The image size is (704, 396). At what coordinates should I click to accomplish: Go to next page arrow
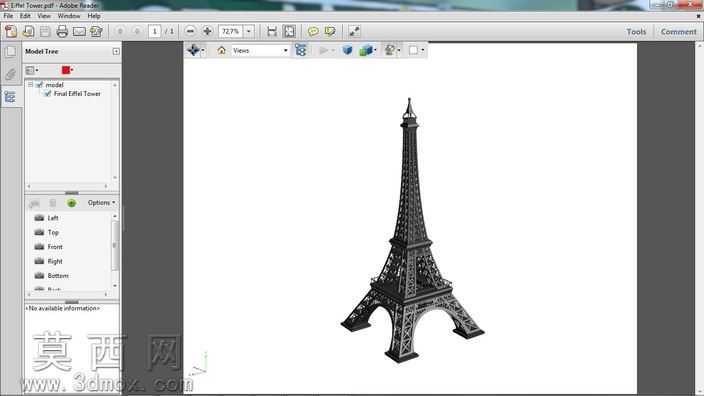tap(137, 31)
